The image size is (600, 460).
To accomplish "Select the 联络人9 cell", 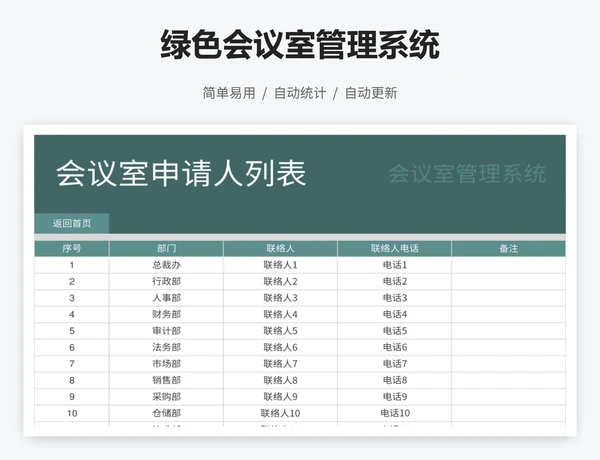I will (280, 396).
